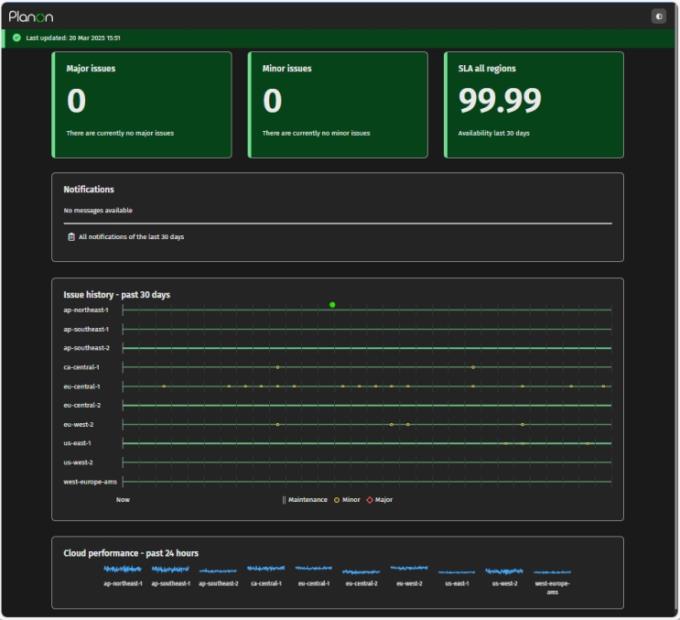The width and height of the screenshot is (680, 620).
Task: Click the 'Last updated: 20 Mar 2025' text
Action: click(73, 38)
